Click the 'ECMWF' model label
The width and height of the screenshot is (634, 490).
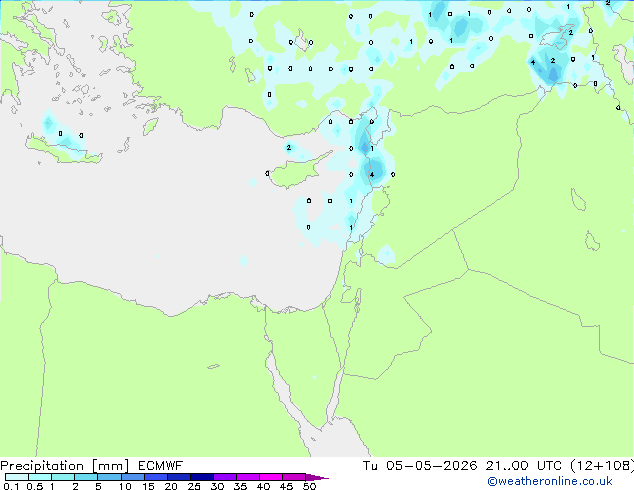click(161, 466)
